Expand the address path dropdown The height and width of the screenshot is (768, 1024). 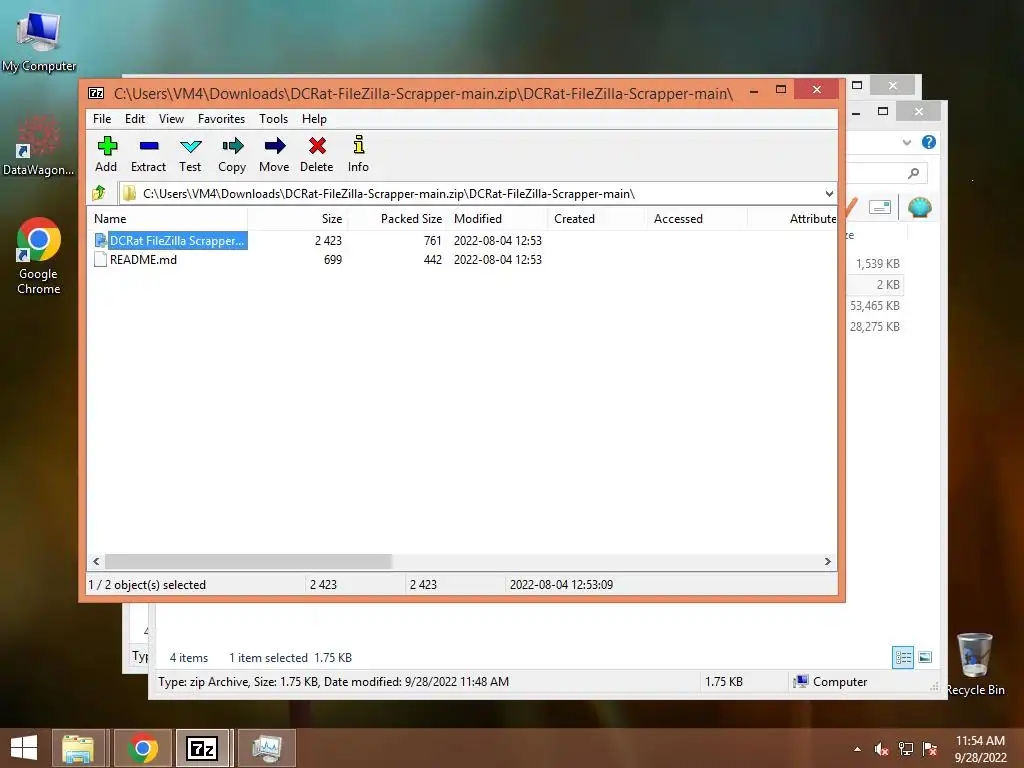click(829, 194)
